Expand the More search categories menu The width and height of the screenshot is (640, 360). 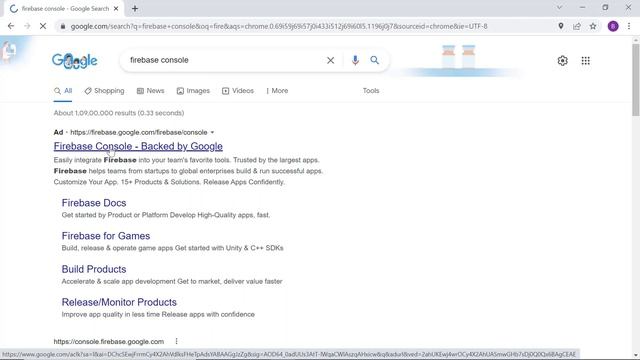click(x=277, y=91)
